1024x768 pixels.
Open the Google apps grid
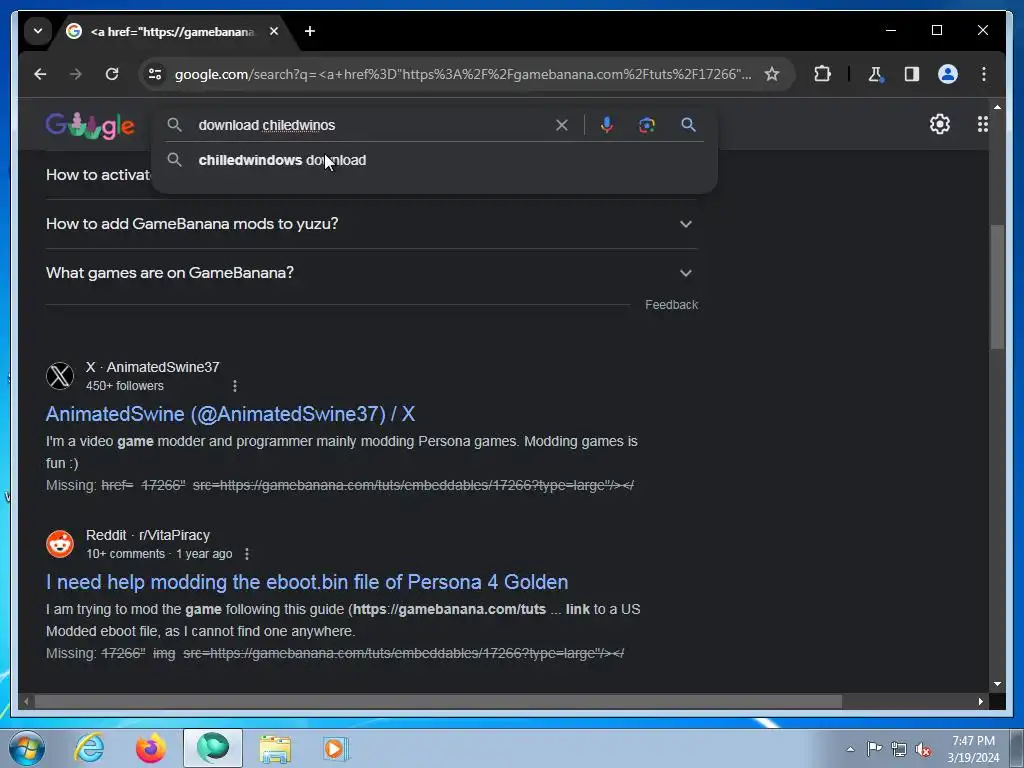982,124
